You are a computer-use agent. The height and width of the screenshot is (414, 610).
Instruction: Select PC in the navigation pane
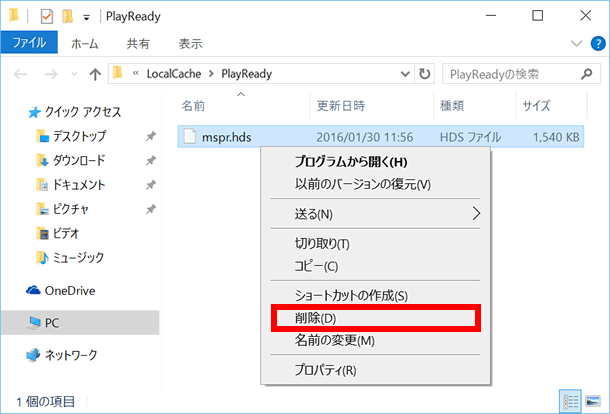point(80,323)
